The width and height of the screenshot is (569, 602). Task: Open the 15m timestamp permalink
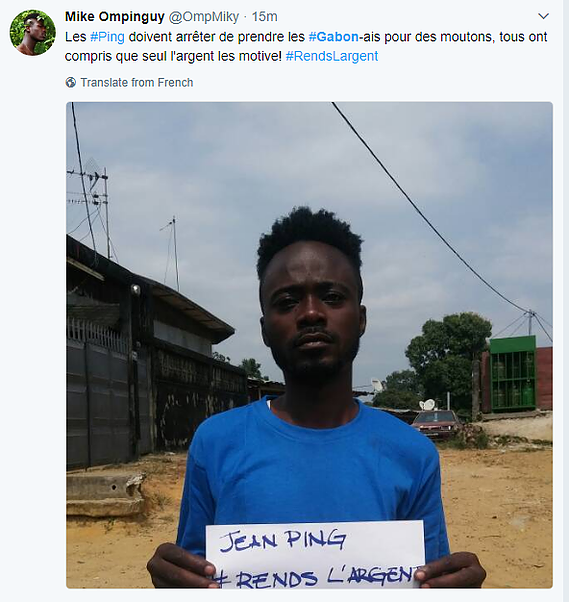[x=265, y=17]
